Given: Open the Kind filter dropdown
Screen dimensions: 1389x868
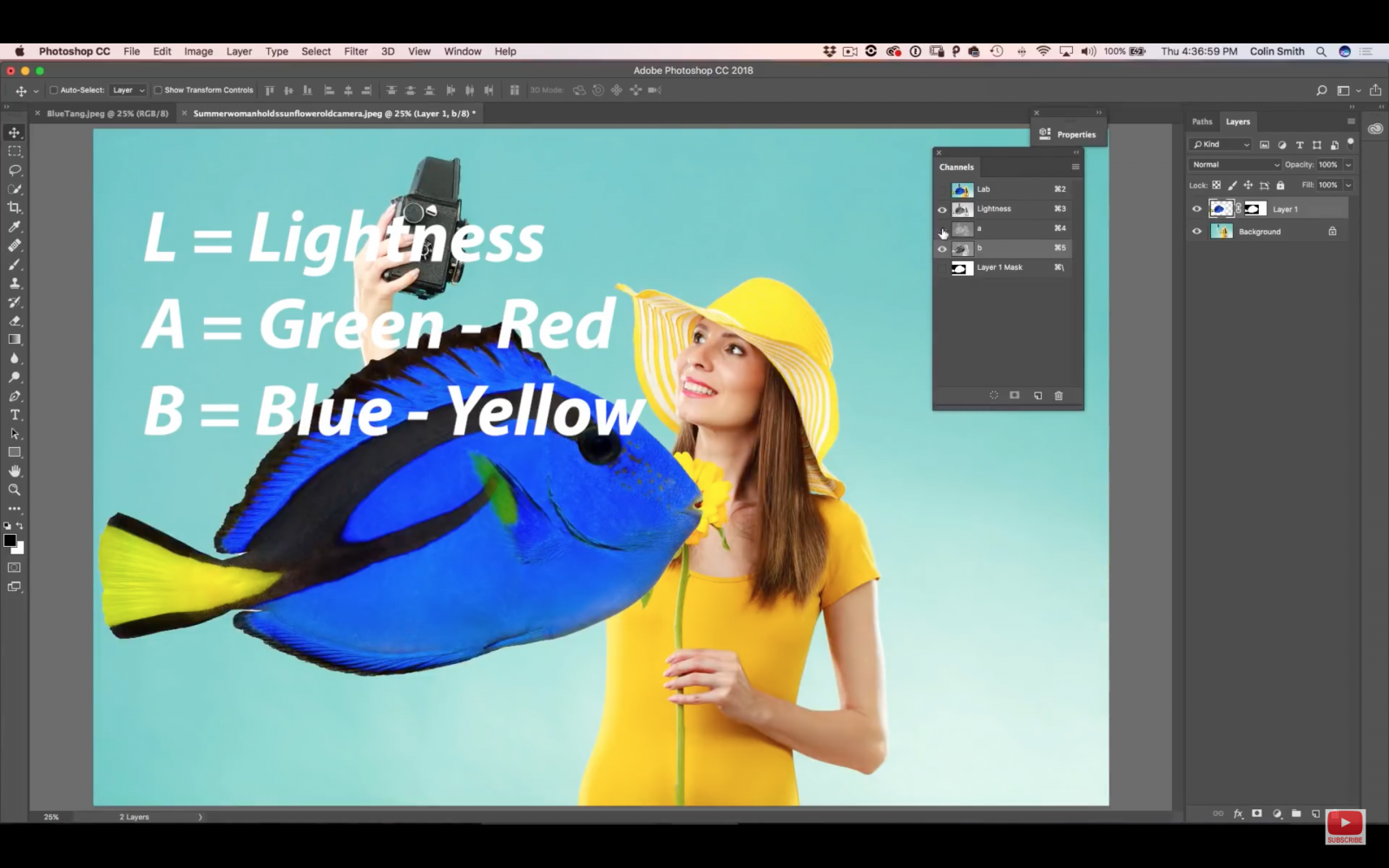Looking at the screenshot, I should [1246, 144].
